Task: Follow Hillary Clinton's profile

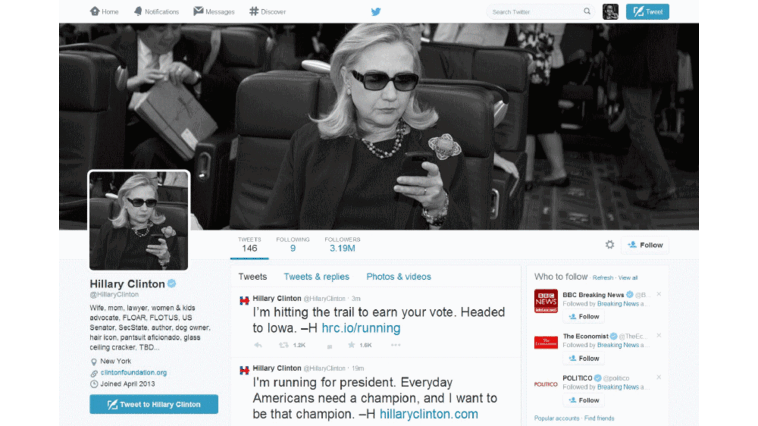Action: pos(645,245)
